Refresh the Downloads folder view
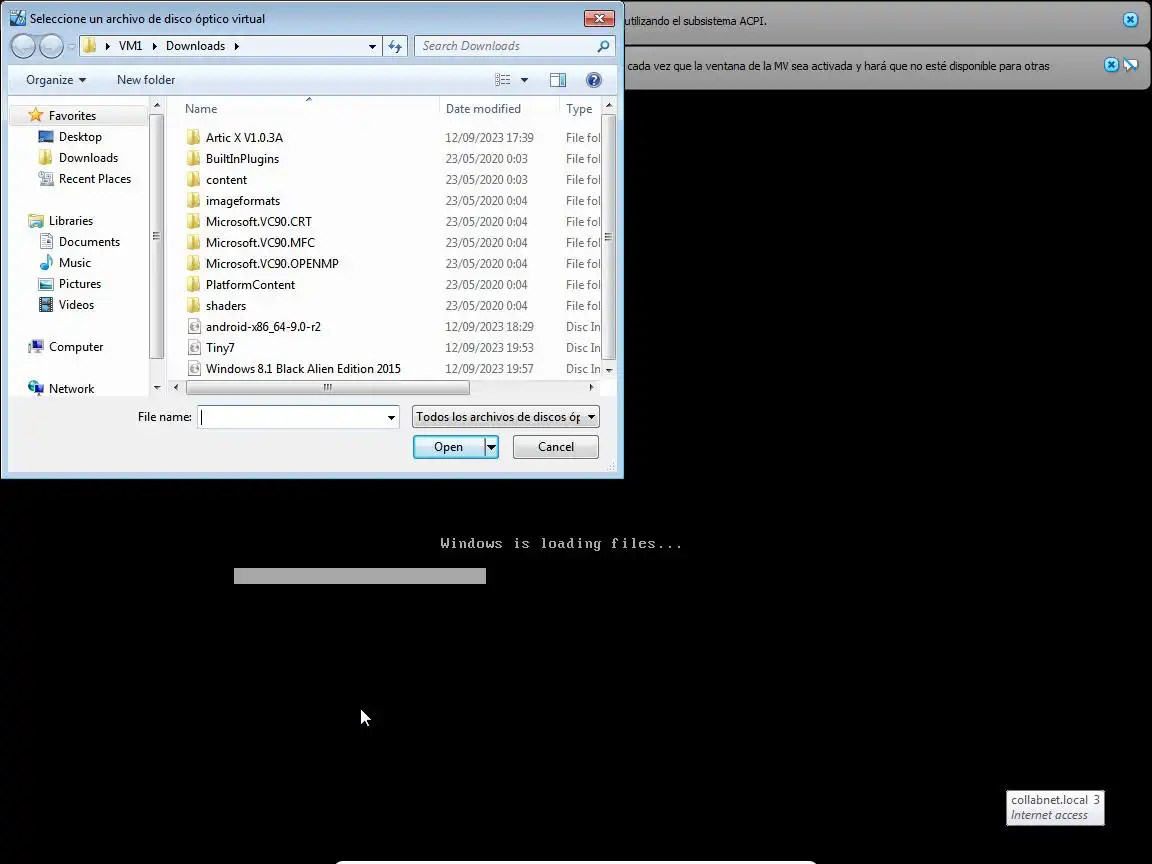The width and height of the screenshot is (1152, 864). 395,46
